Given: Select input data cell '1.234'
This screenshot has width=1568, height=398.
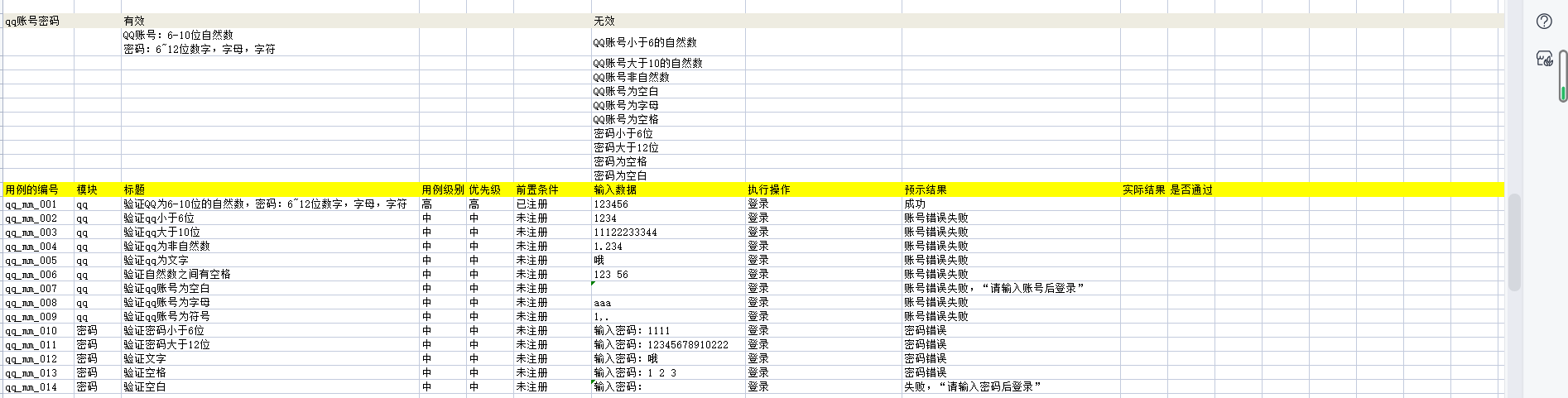Looking at the screenshot, I should click(668, 246).
